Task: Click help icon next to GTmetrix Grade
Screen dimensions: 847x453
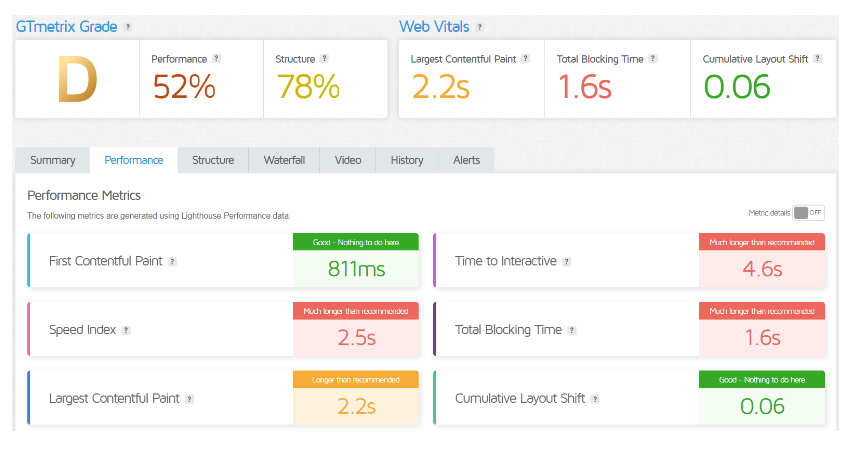Action: (x=127, y=27)
